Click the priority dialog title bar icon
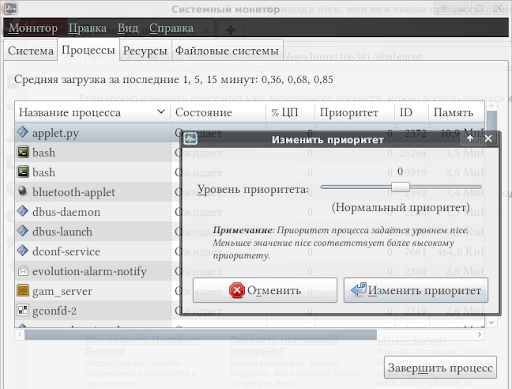512x389 pixels. click(x=190, y=138)
